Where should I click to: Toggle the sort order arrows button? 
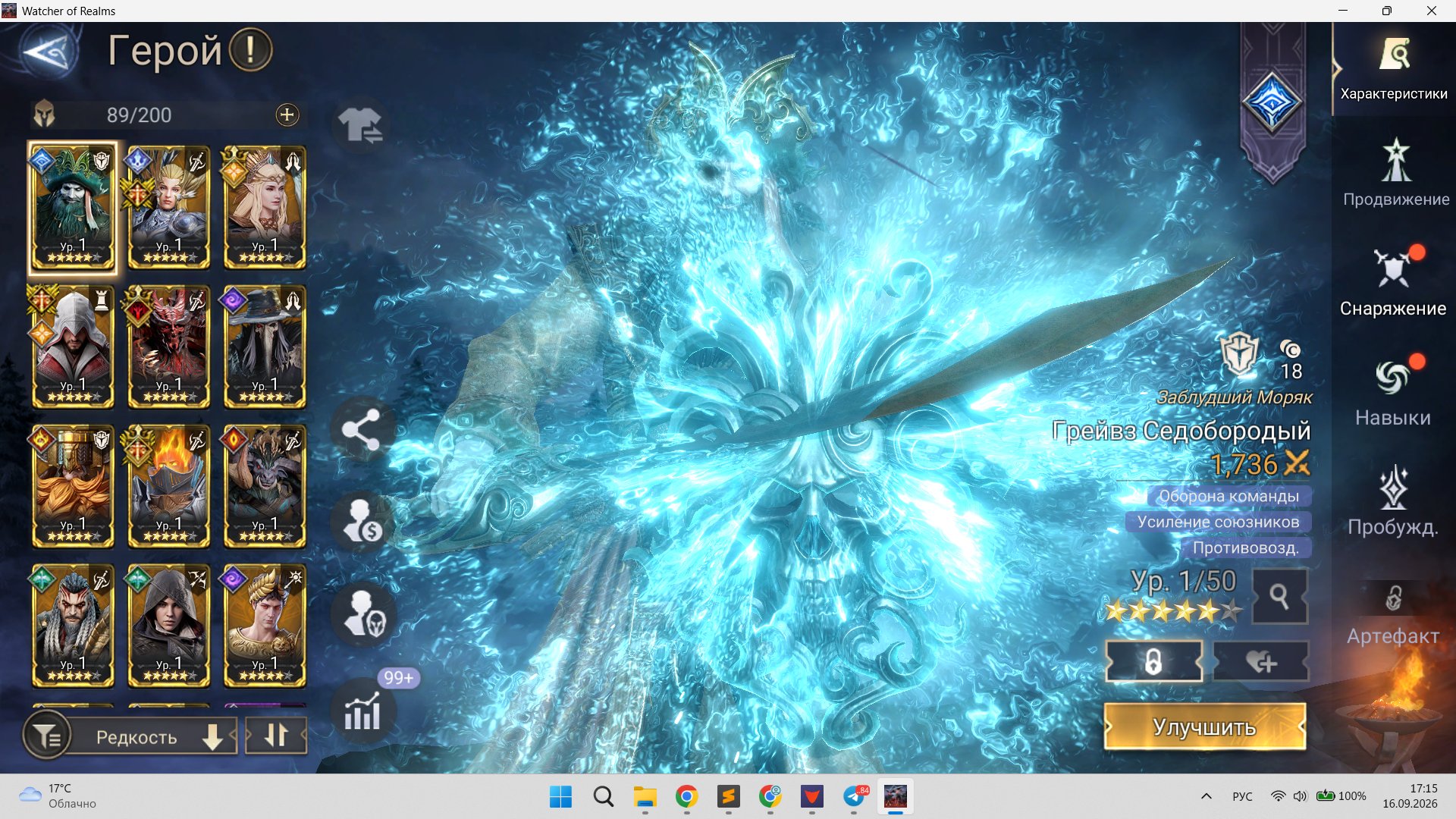pos(276,735)
